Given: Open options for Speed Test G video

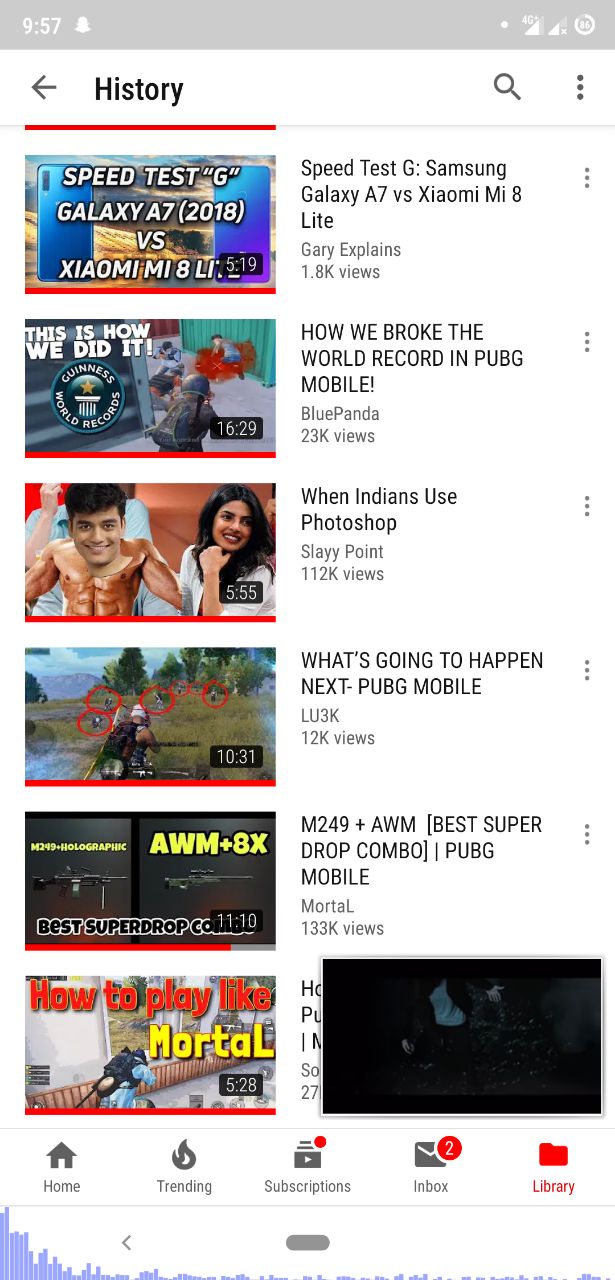Looking at the screenshot, I should click(587, 178).
